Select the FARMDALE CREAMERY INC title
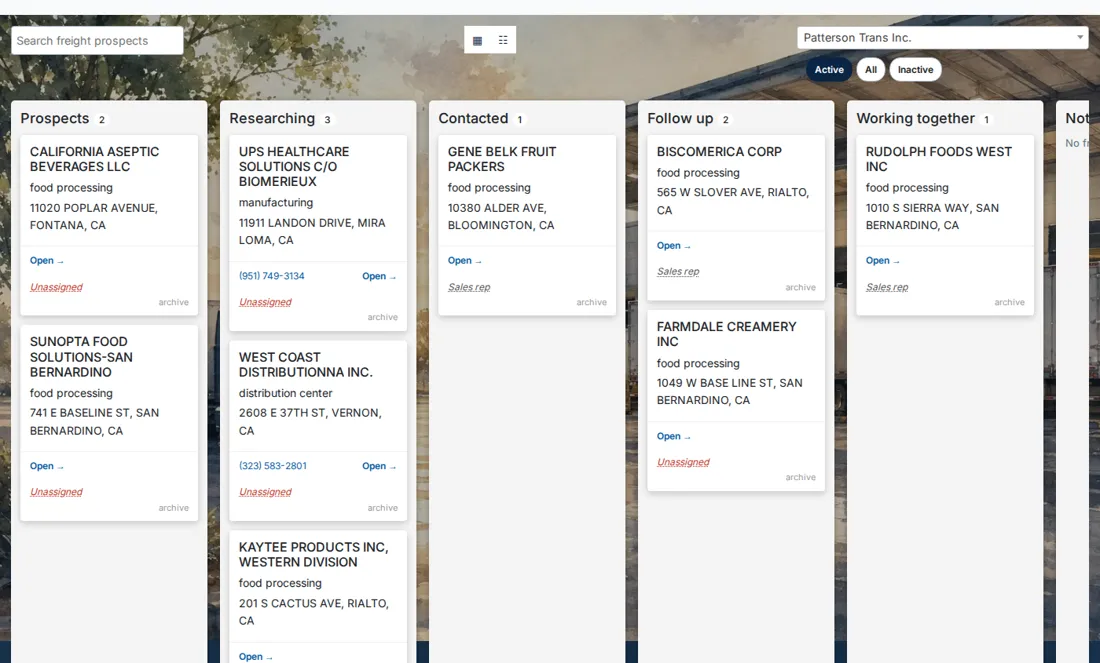This screenshot has height=663, width=1100. pos(726,334)
